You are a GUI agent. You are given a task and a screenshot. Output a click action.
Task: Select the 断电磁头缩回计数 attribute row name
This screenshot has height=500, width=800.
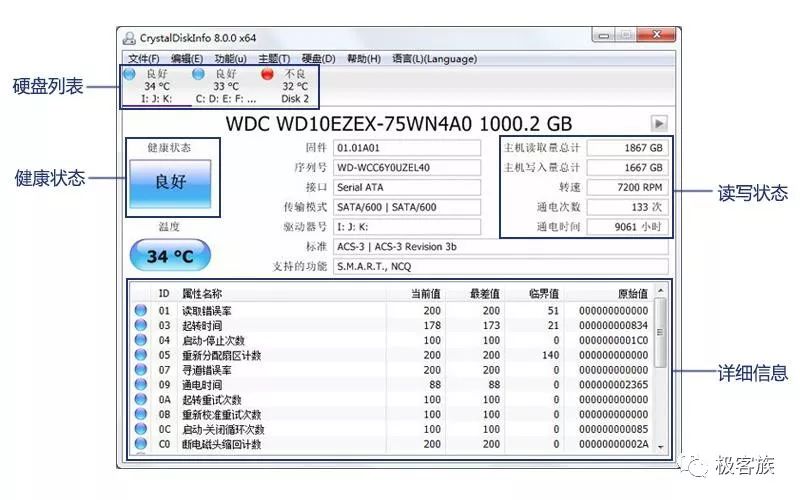point(221,444)
